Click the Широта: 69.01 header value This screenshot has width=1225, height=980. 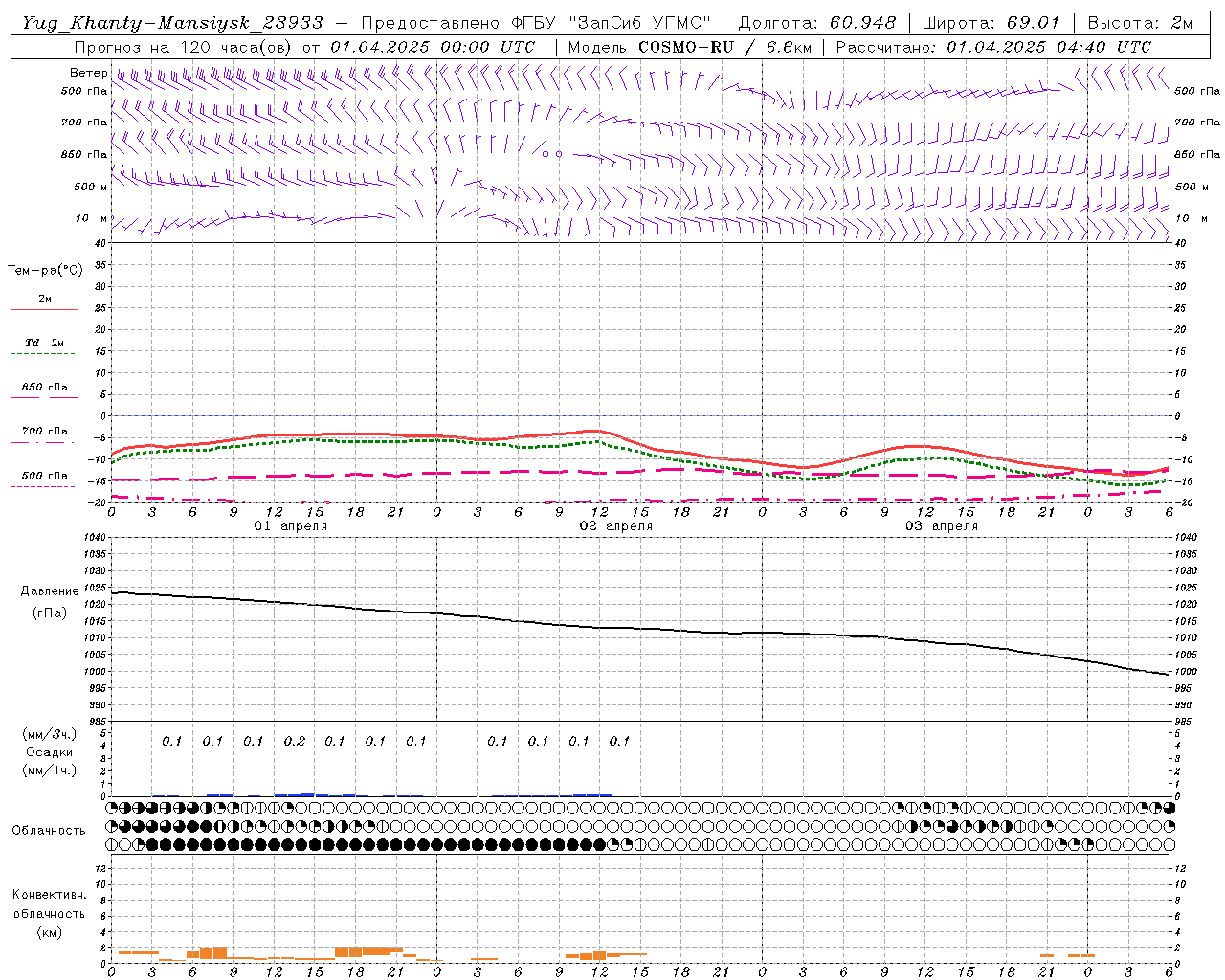coord(991,23)
